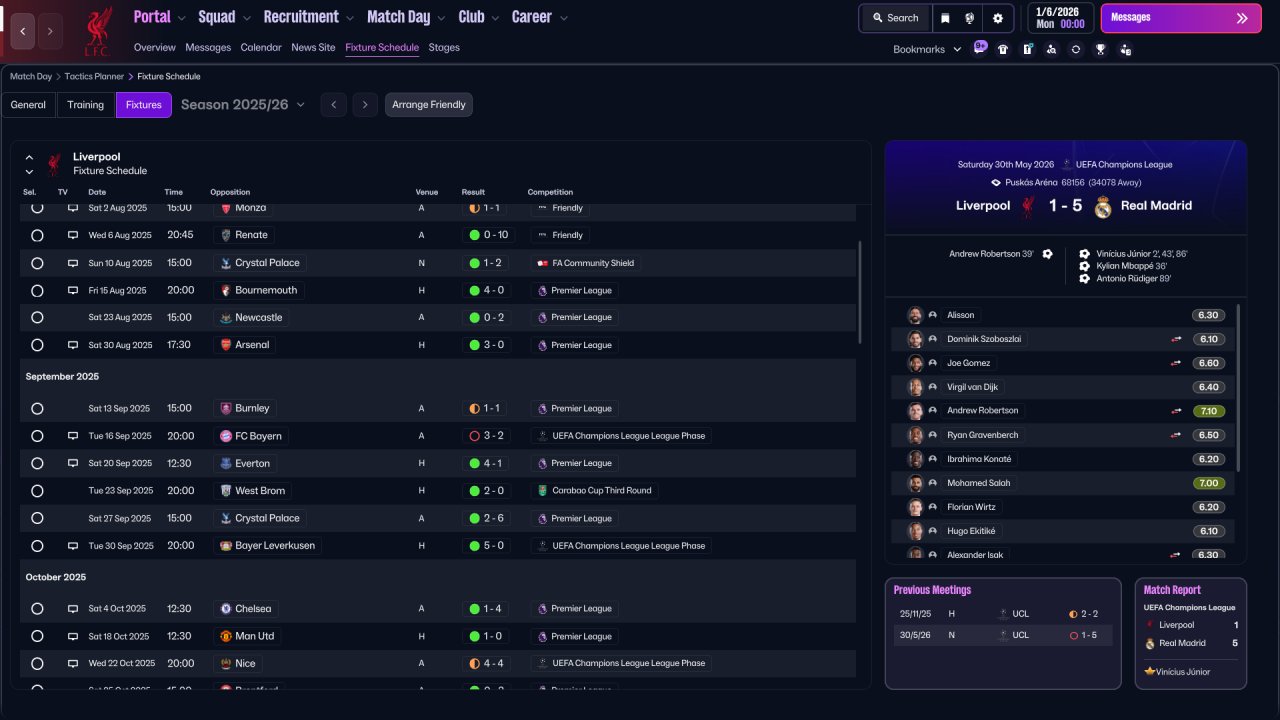The height and width of the screenshot is (720, 1280).
Task: Switch to the Calendar tab
Action: [x=261, y=47]
